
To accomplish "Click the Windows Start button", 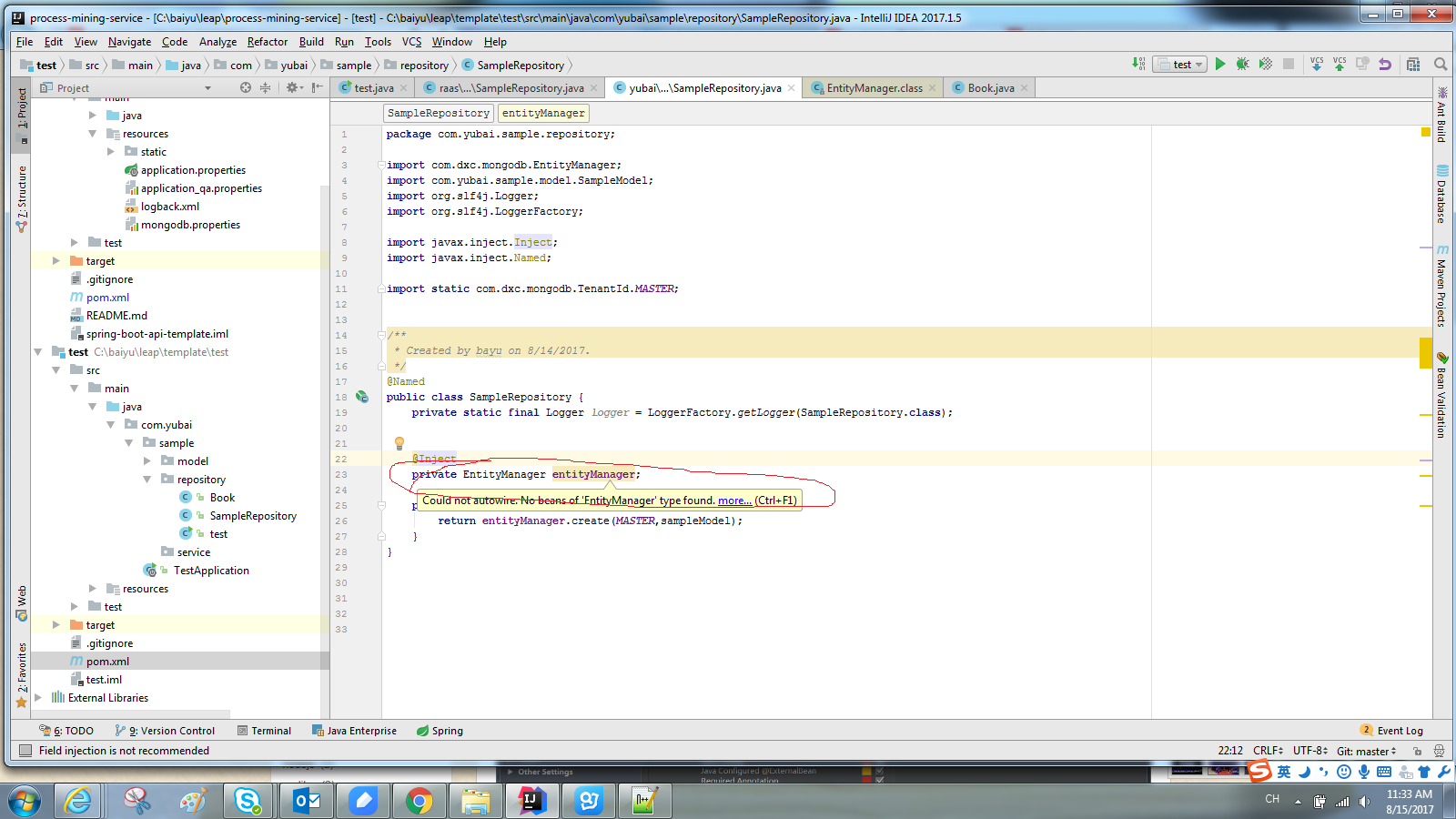I will coord(25,801).
